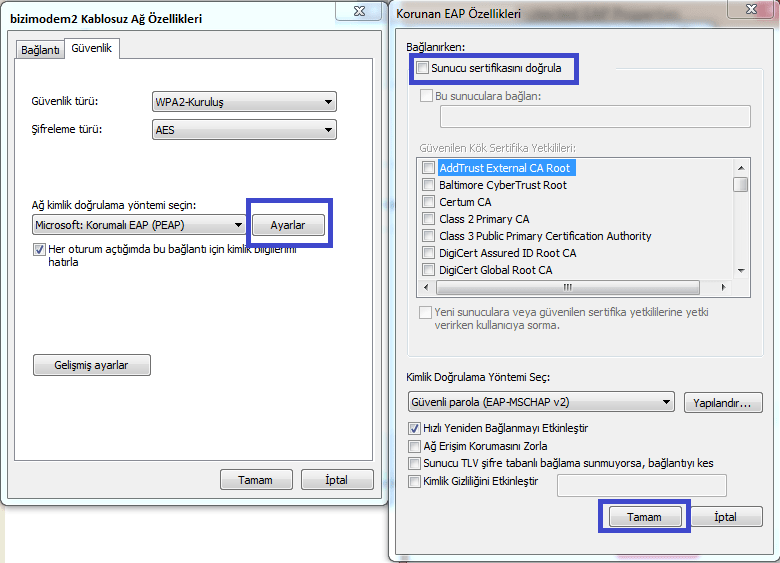
Task: Check DigiCert Global Root CA checkbox
Action: coord(428,270)
